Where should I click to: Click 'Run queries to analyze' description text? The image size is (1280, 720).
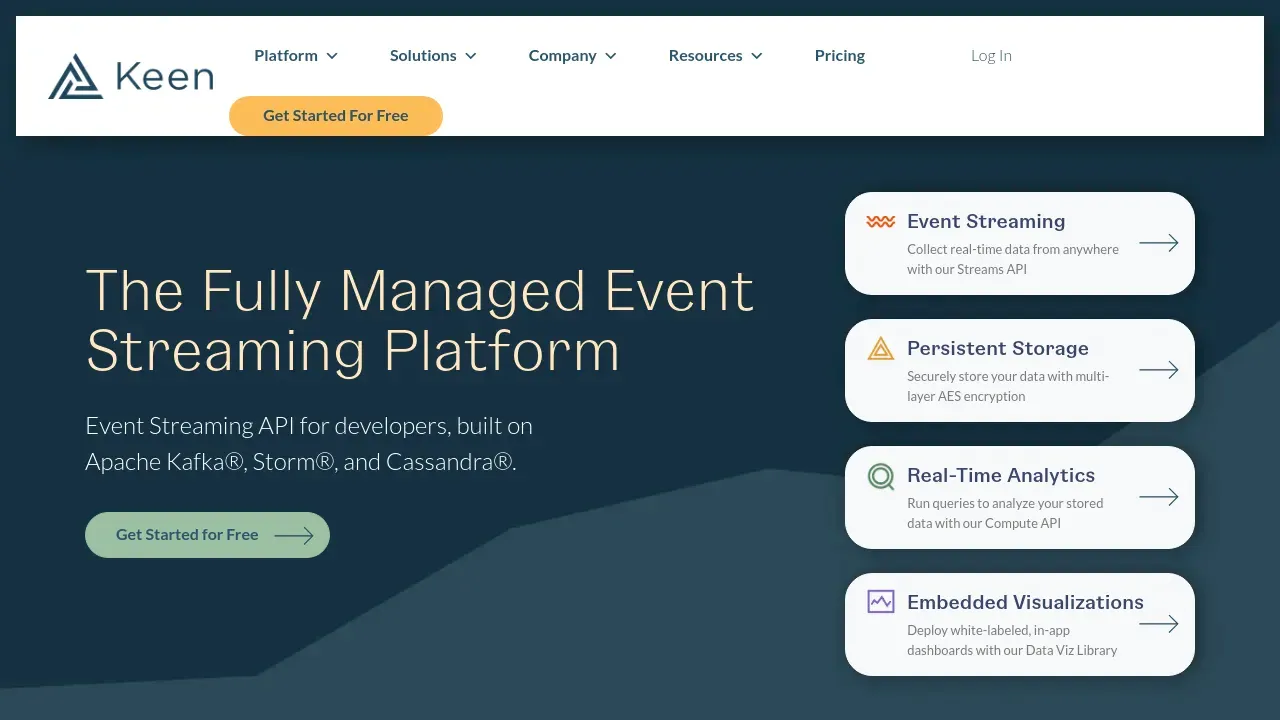tap(1005, 513)
